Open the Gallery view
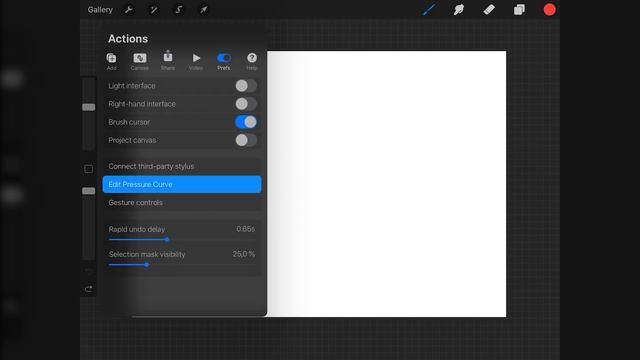Viewport: 640px width, 360px height. [100, 10]
